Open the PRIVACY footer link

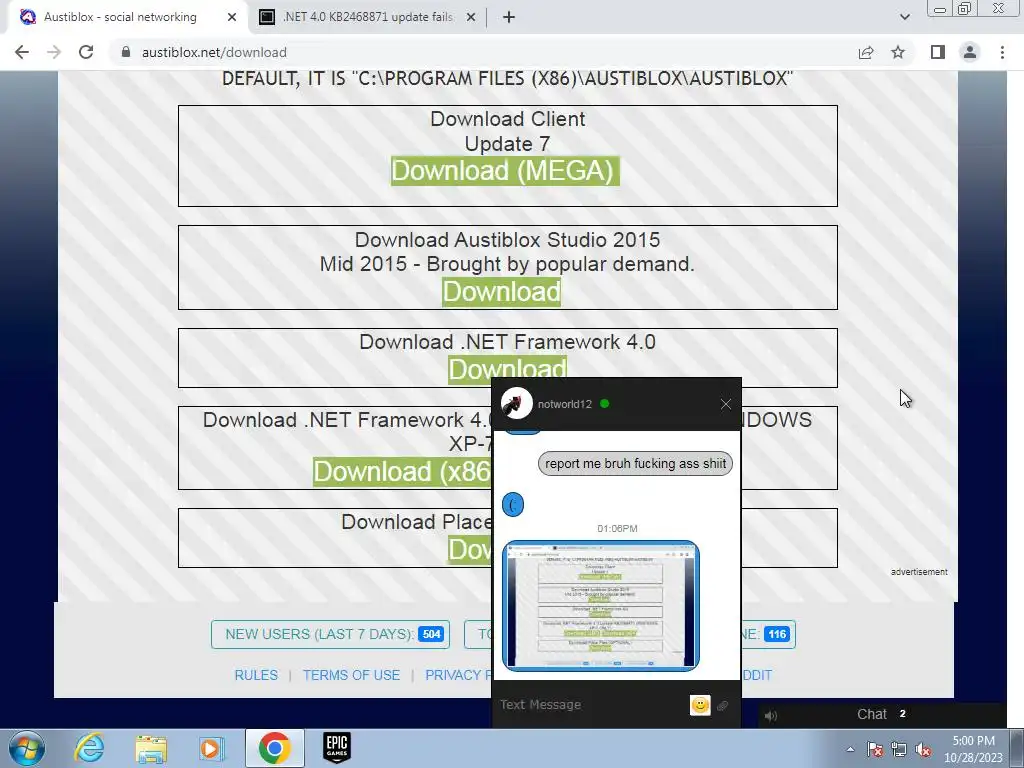tap(458, 675)
